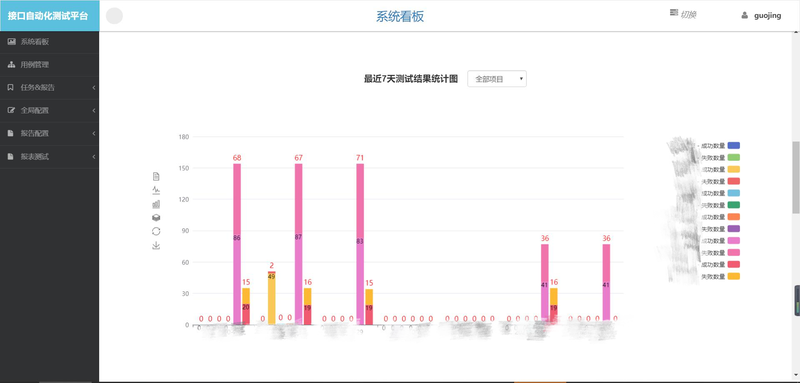Expand the 全局配置 sidebar menu
This screenshot has height=383, width=800.
coord(49,110)
